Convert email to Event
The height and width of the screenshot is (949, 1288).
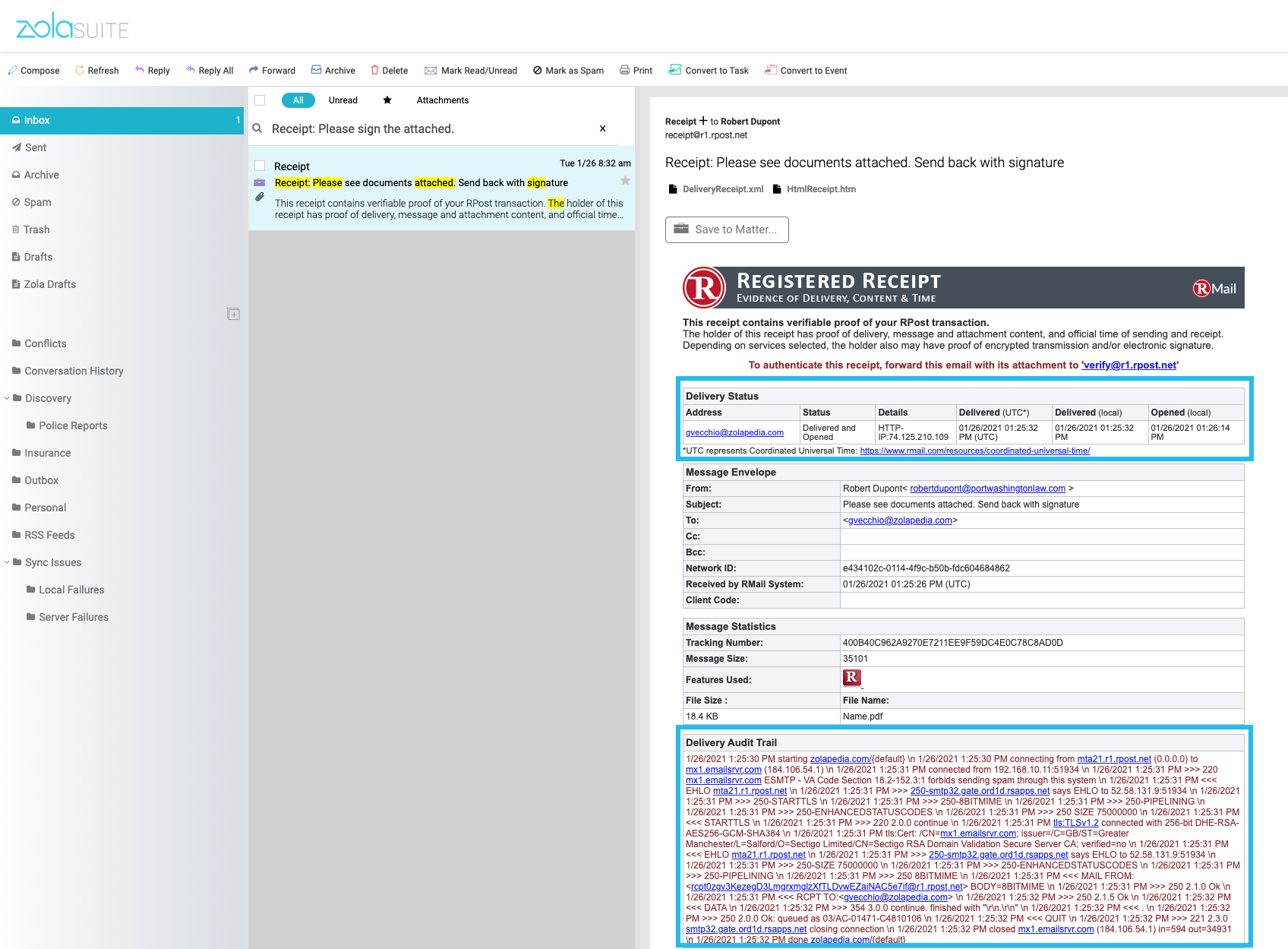(806, 70)
